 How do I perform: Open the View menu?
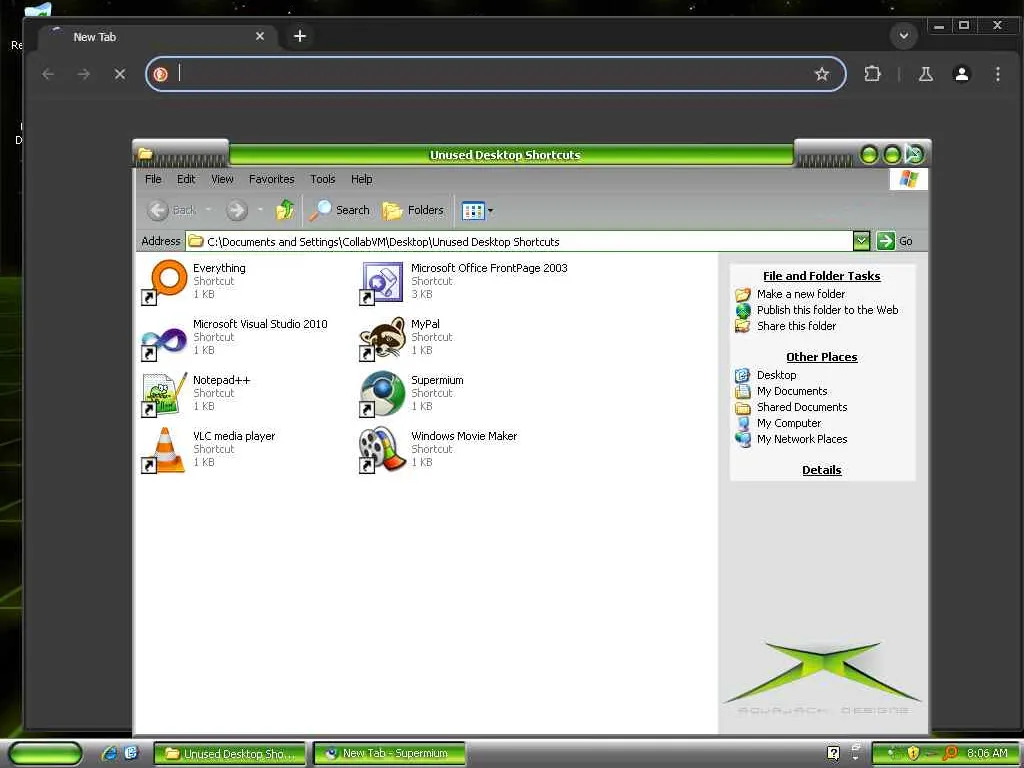tap(222, 179)
